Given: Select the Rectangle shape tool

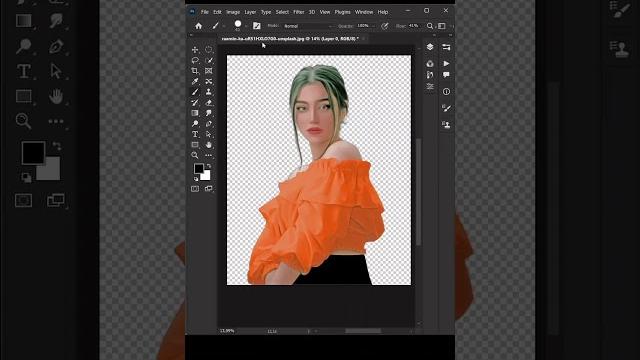Looking at the screenshot, I should click(195, 145).
